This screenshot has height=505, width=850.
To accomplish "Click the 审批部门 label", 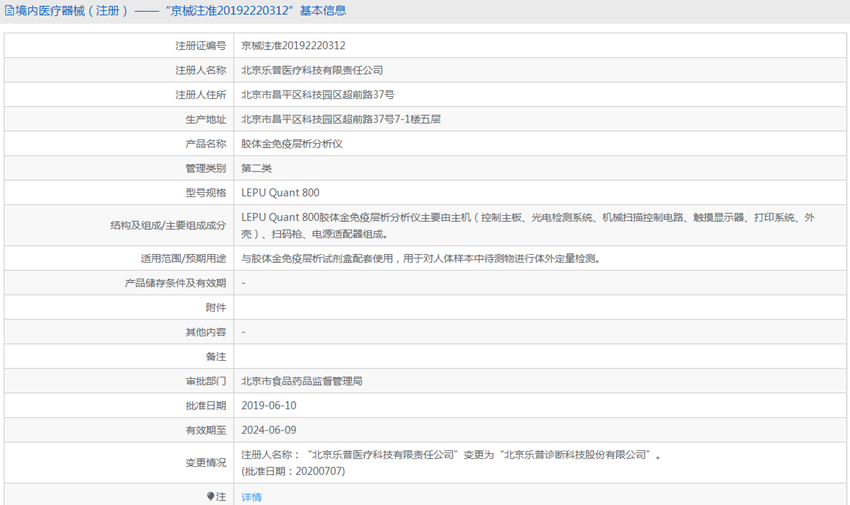I will pyautogui.click(x=205, y=381).
